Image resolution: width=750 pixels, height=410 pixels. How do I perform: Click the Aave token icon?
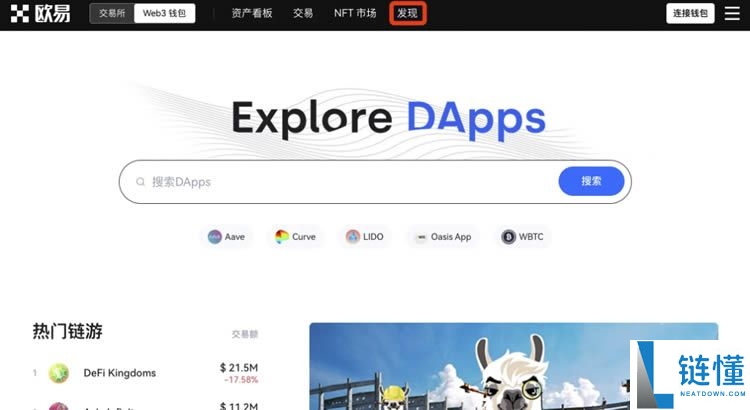214,237
